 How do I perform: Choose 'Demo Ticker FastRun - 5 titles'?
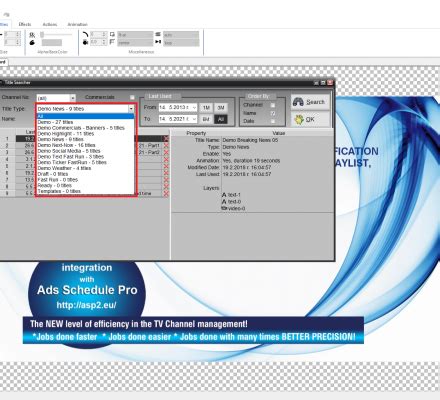point(85,162)
